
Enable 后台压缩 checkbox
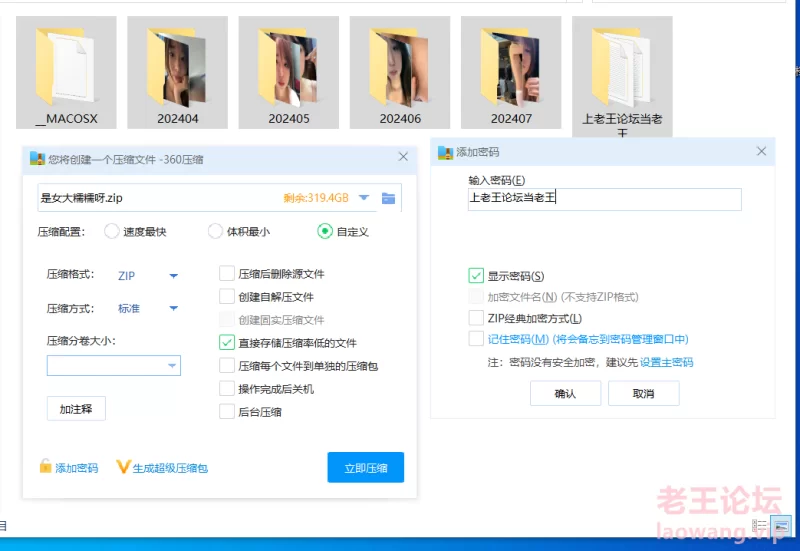pyautogui.click(x=227, y=411)
